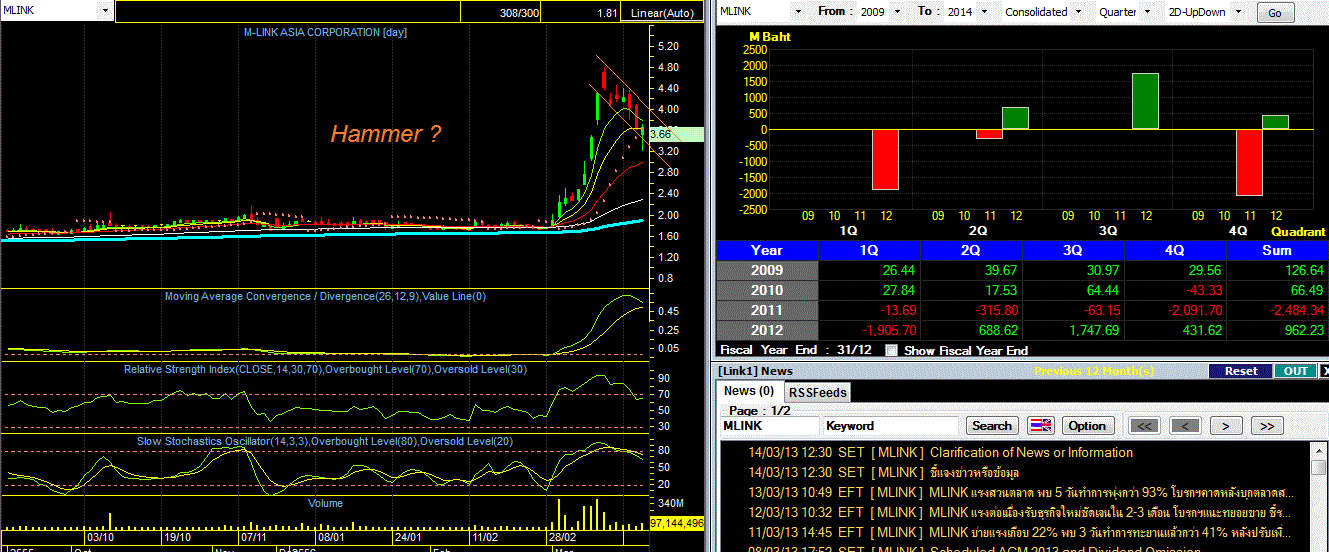The height and width of the screenshot is (552, 1329).
Task: Click the Sum column header
Action: tap(1277, 250)
